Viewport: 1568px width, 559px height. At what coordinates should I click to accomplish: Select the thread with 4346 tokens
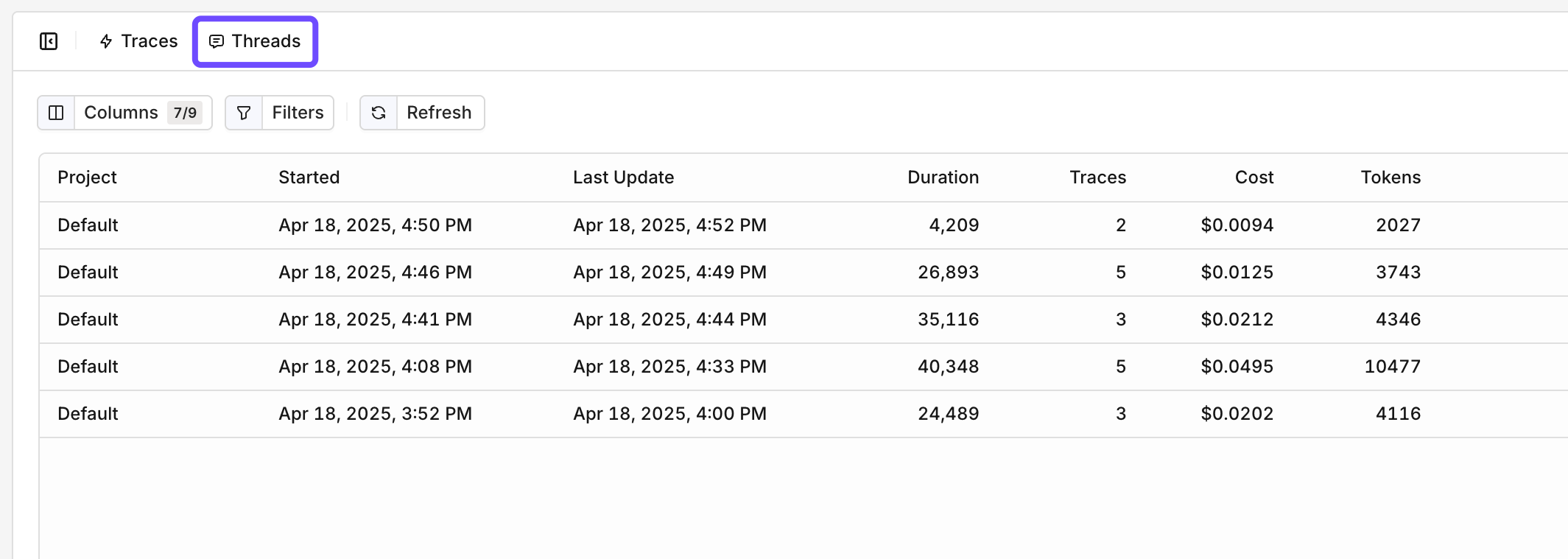pos(1398,320)
